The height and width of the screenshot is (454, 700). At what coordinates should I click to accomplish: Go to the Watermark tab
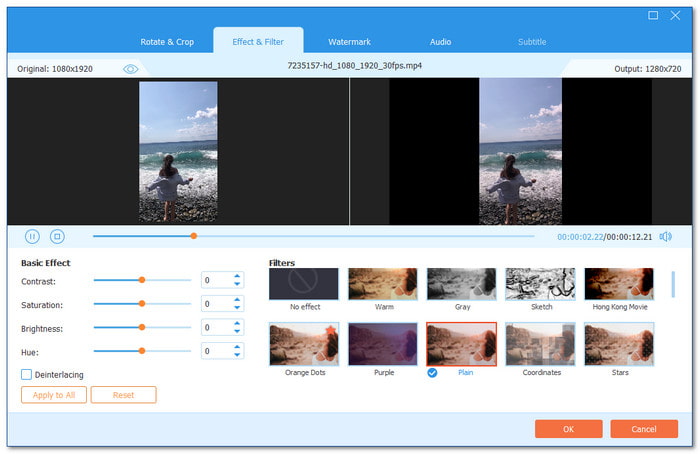(349, 42)
